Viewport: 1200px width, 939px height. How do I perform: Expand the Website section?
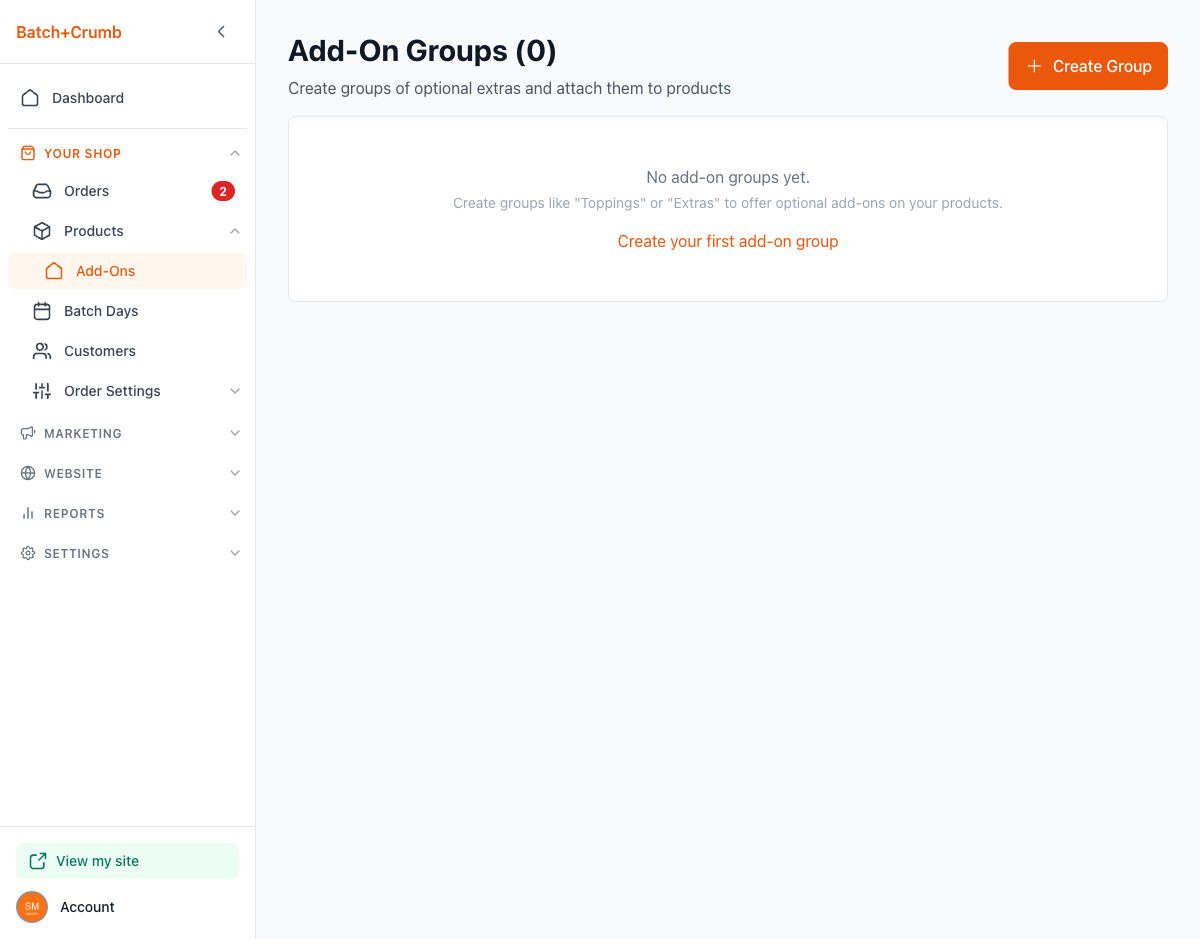point(73,473)
